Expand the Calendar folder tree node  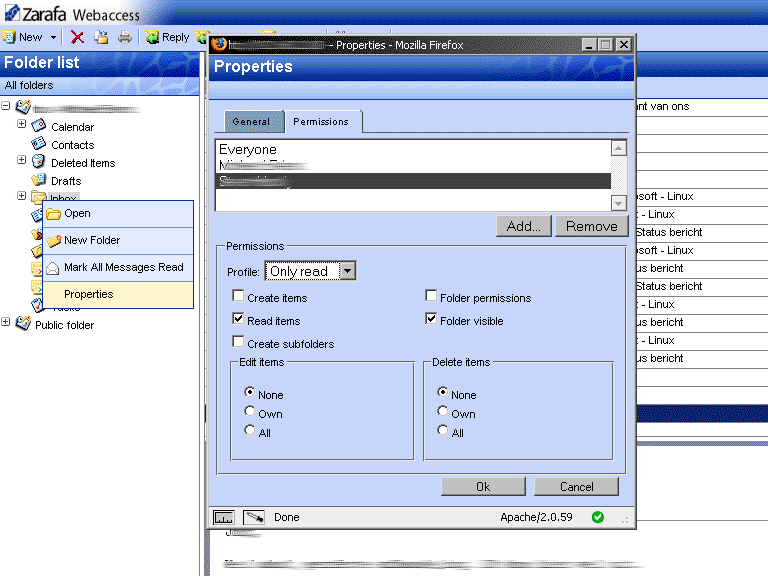pyautogui.click(x=22, y=125)
